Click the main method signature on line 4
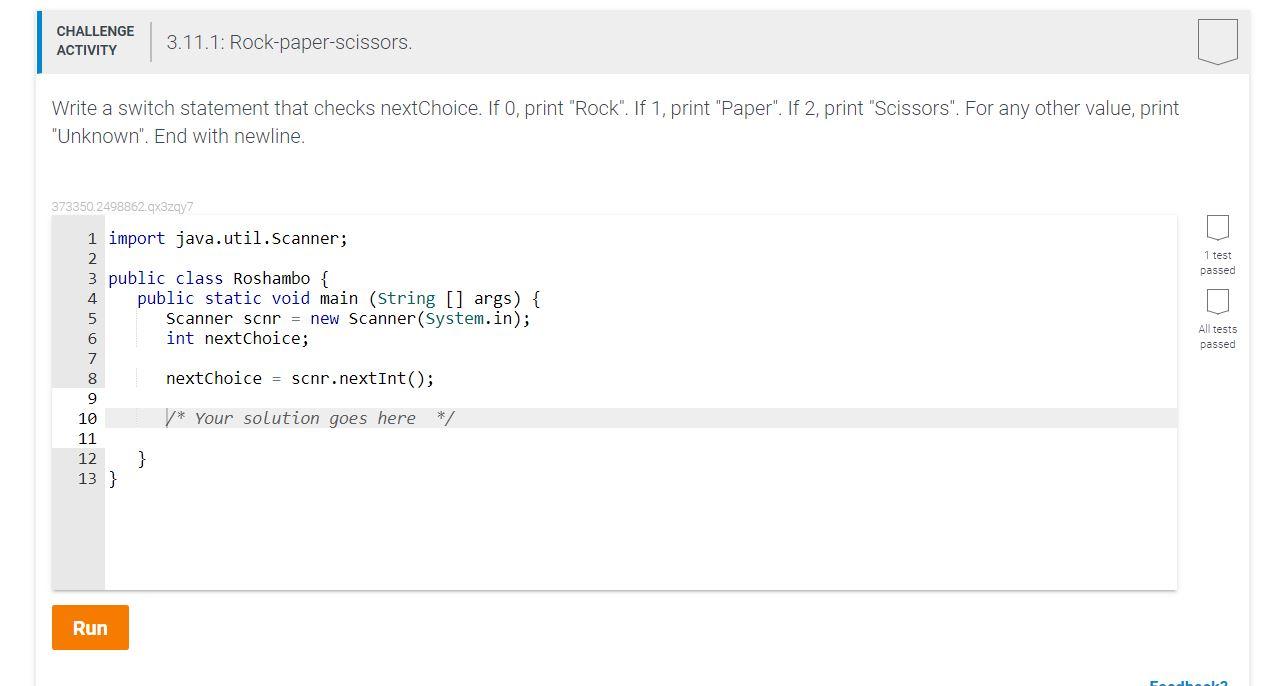This screenshot has height=686, width=1270. pos(340,298)
